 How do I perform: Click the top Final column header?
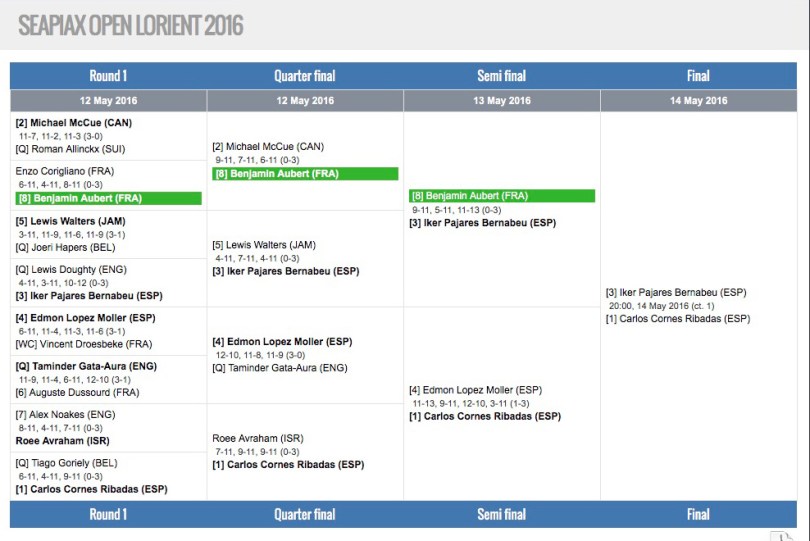pyautogui.click(x=698, y=76)
